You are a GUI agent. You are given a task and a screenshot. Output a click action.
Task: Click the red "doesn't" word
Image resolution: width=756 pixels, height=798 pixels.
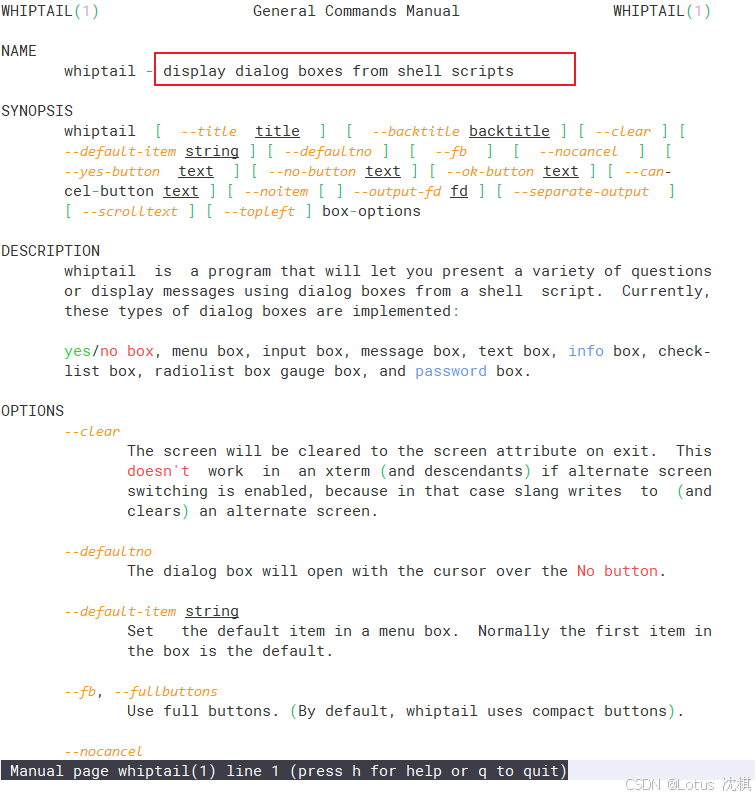(x=158, y=471)
